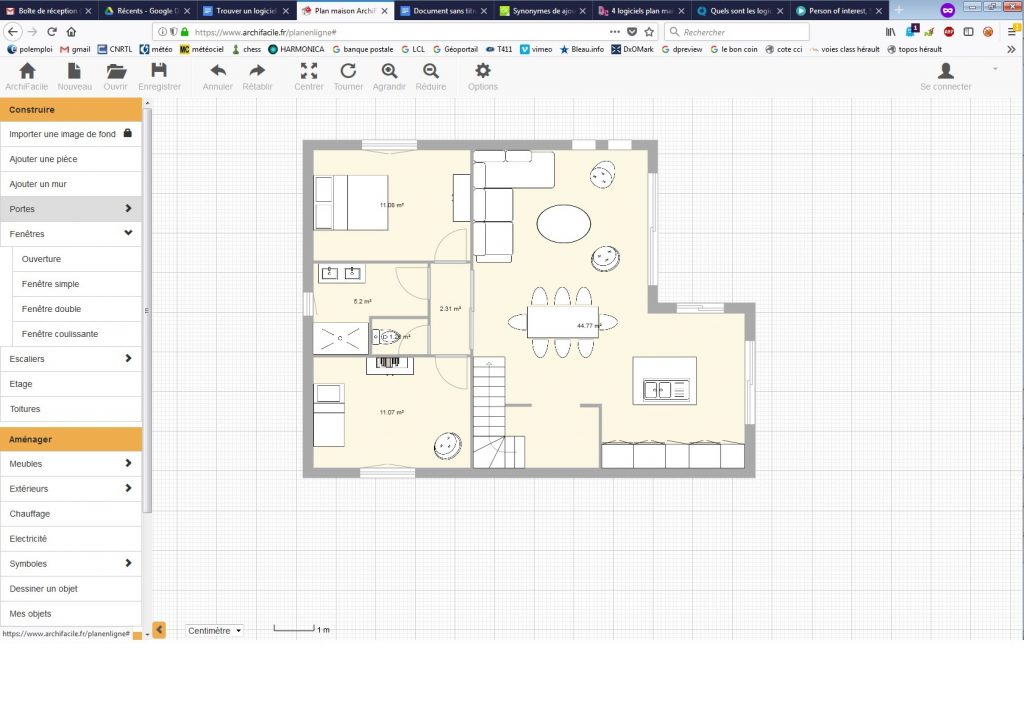Select Fenêtre coulissante

pyautogui.click(x=77, y=334)
